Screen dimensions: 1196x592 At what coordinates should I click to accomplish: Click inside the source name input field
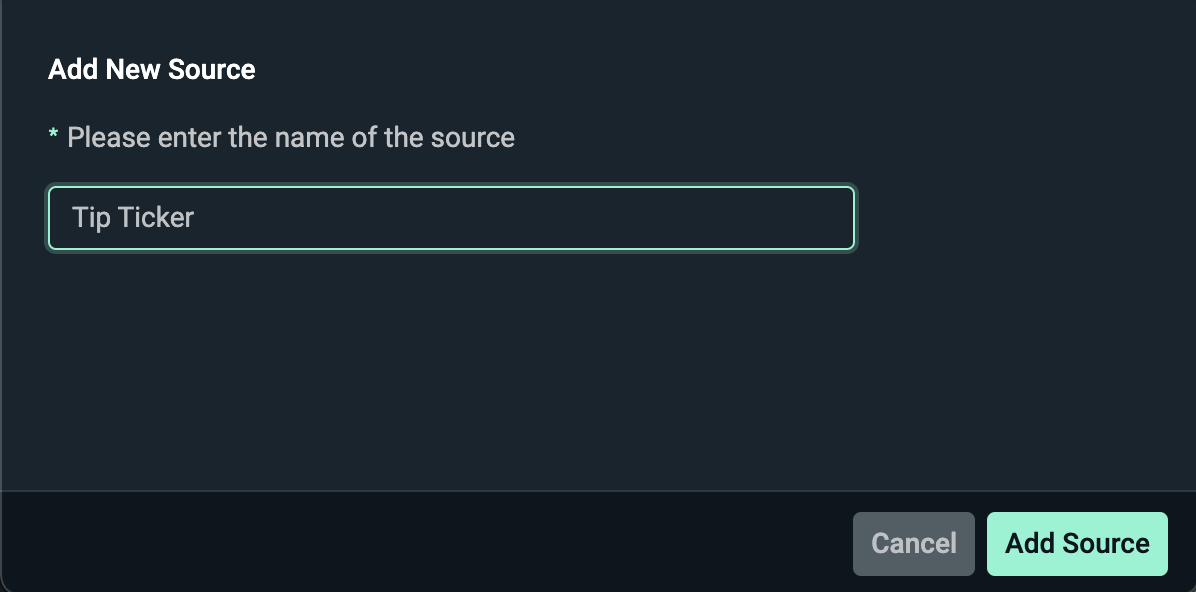click(450, 217)
